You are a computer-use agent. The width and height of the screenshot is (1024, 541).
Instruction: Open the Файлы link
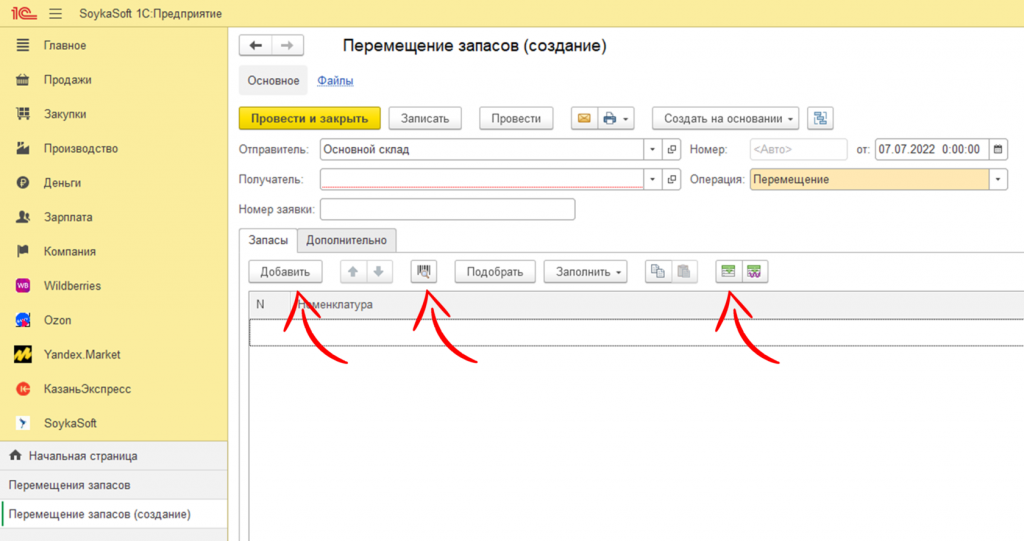(x=335, y=81)
